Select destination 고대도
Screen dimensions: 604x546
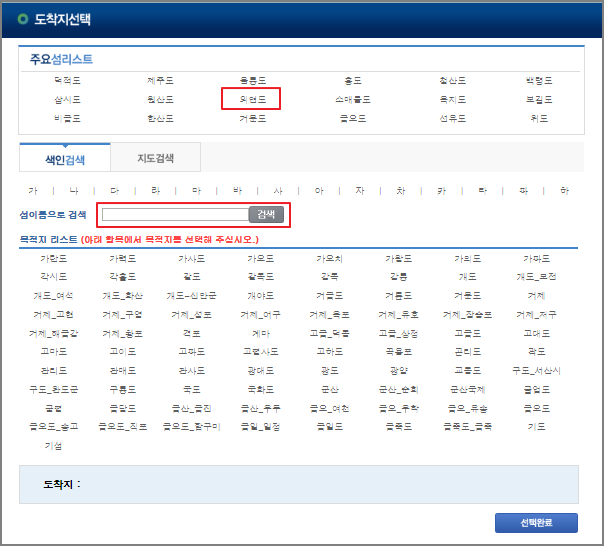click(537, 333)
